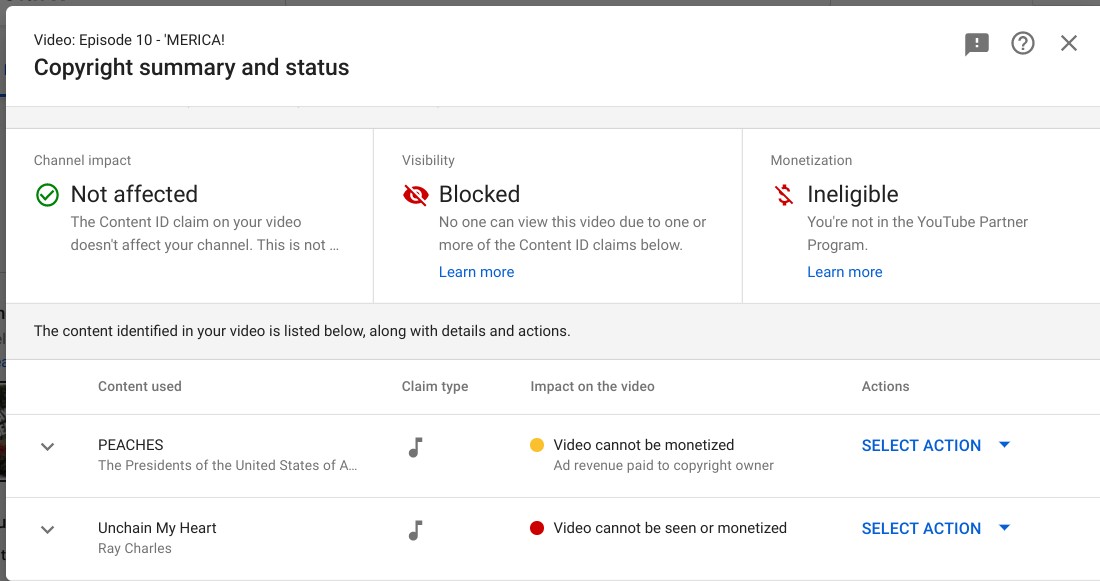1100x581 pixels.
Task: Open SELECT ACTION for PEACHES claim
Action: (920, 446)
